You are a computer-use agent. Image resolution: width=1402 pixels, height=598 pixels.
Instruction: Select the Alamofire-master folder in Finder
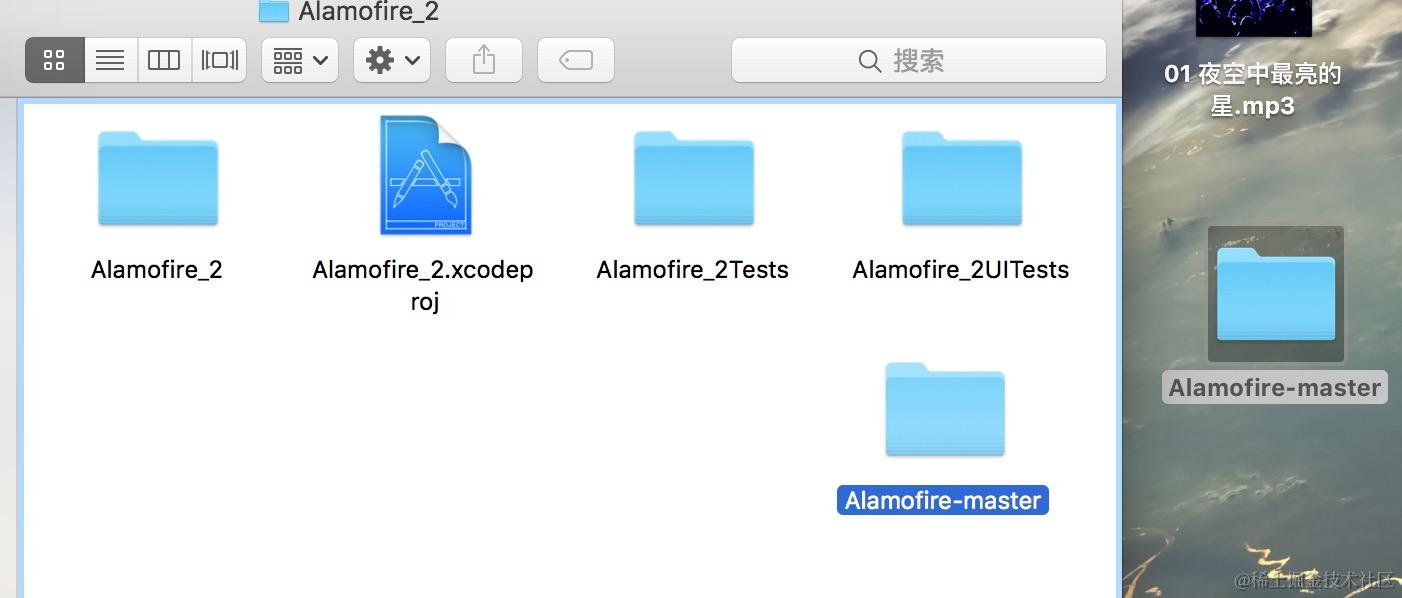(944, 410)
